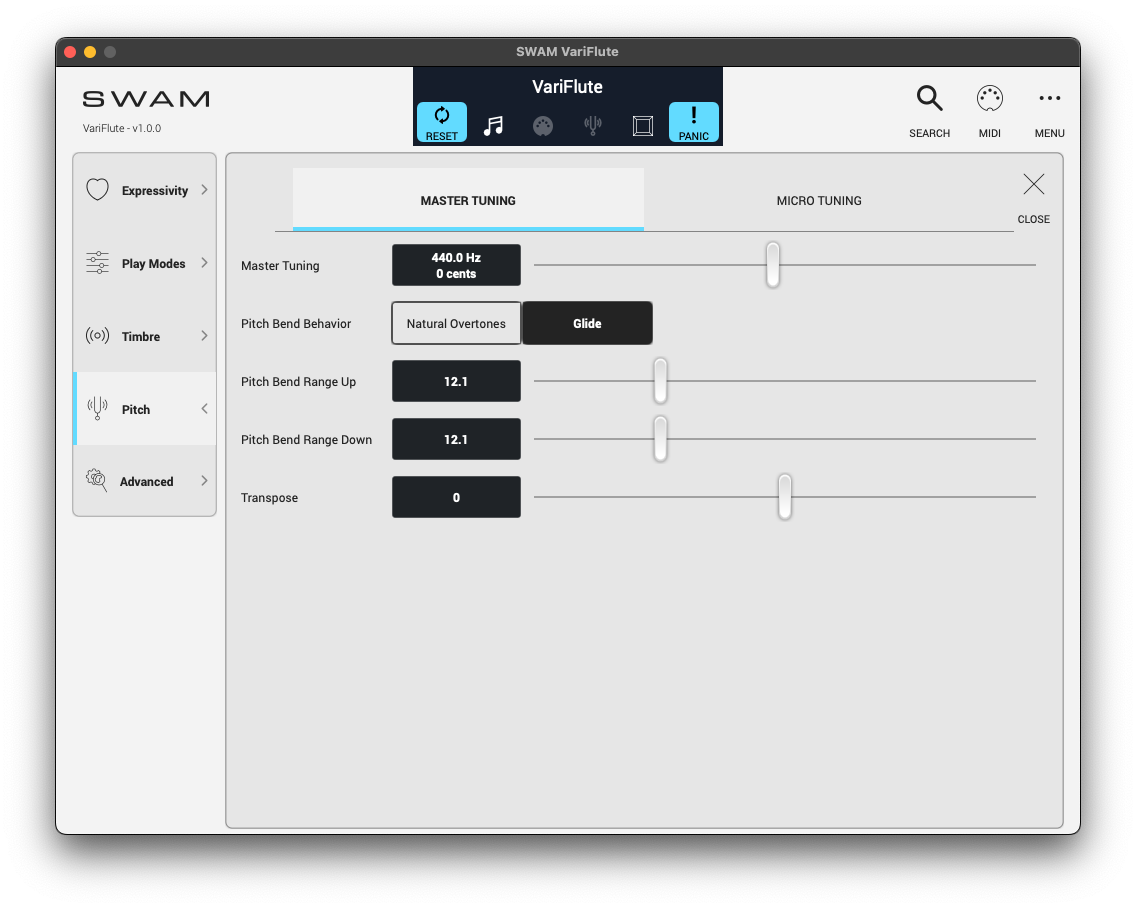Select the MASTER TUNING tab
Image resolution: width=1136 pixels, height=908 pixels.
468,200
